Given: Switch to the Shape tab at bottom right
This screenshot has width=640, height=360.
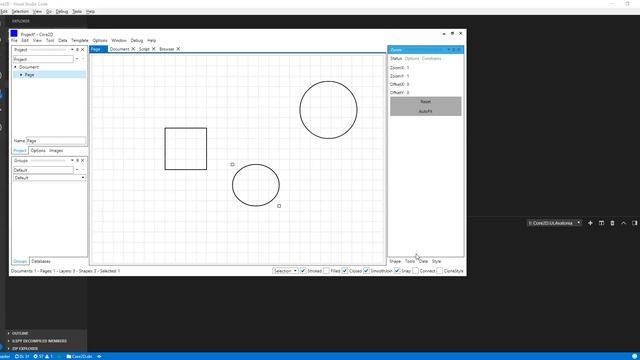Looking at the screenshot, I should [395, 261].
